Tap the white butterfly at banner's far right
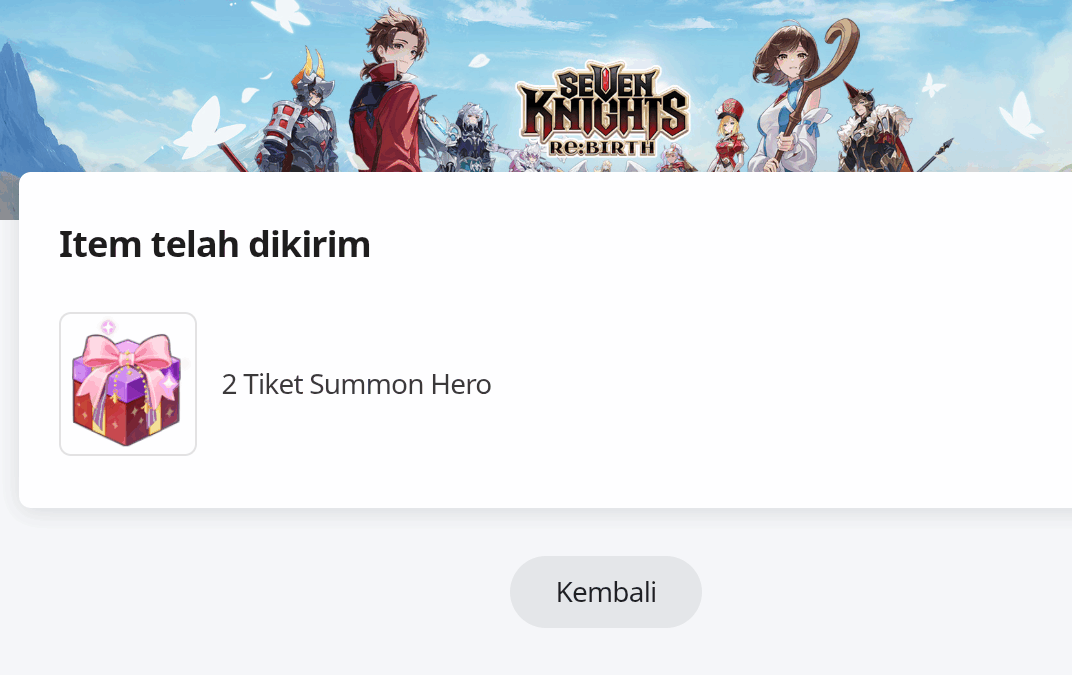 1022,115
